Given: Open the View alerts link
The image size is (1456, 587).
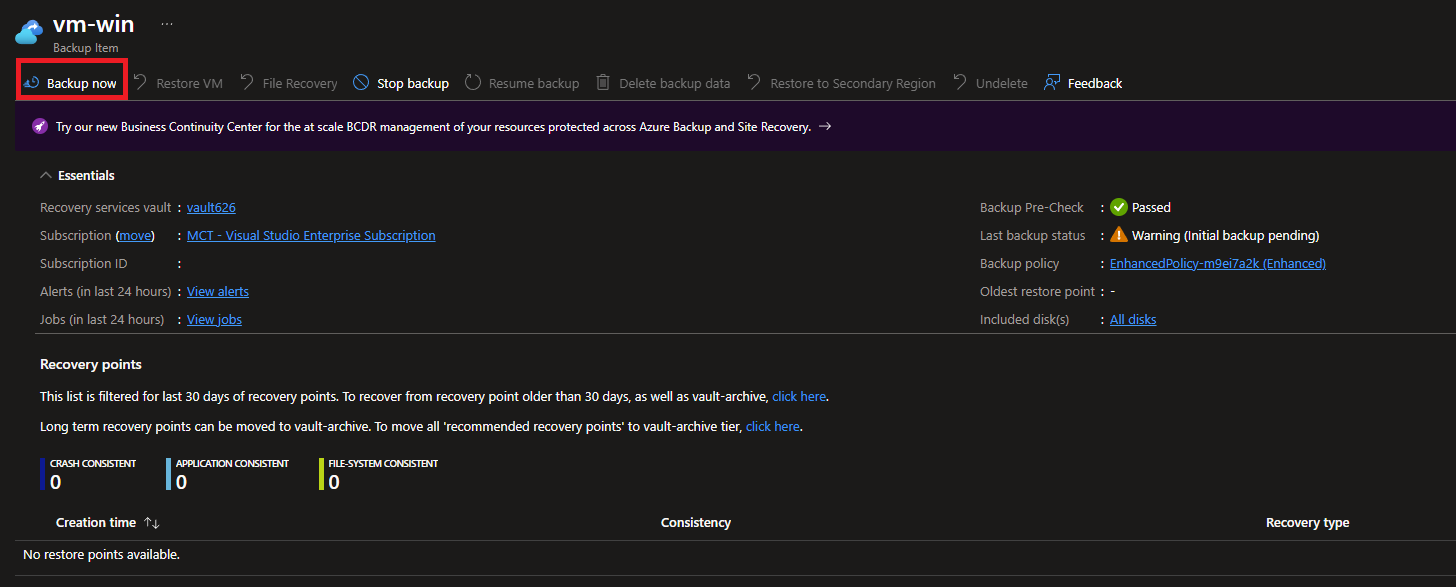Looking at the screenshot, I should click(218, 291).
